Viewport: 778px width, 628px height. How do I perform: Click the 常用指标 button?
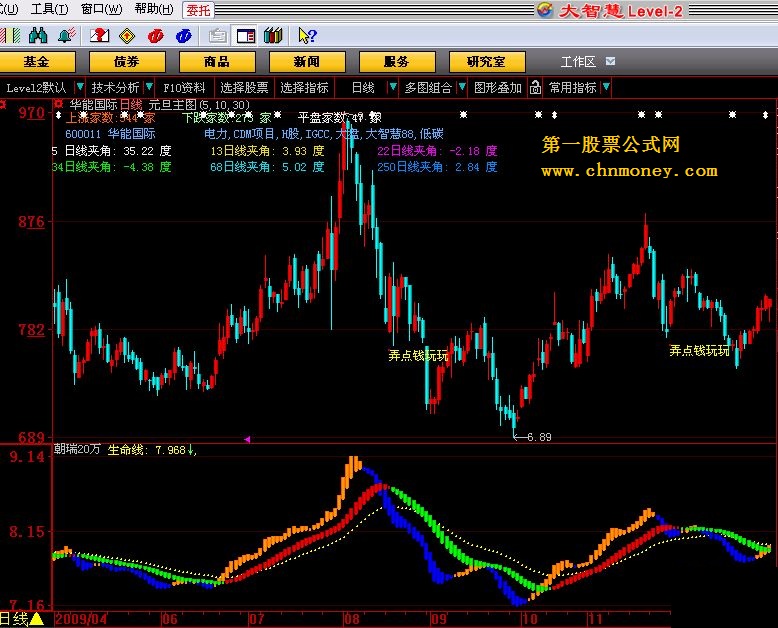pos(573,88)
